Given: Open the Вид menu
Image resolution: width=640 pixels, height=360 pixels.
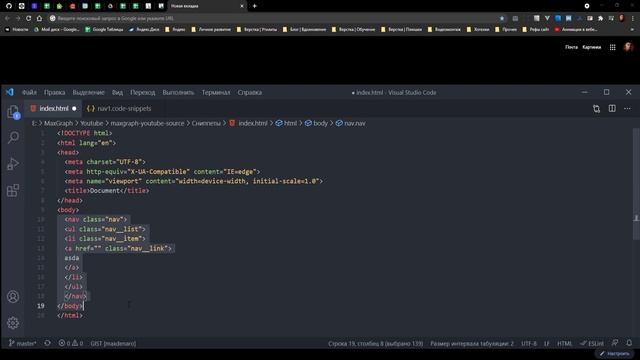Looking at the screenshot, I should tap(117, 93).
